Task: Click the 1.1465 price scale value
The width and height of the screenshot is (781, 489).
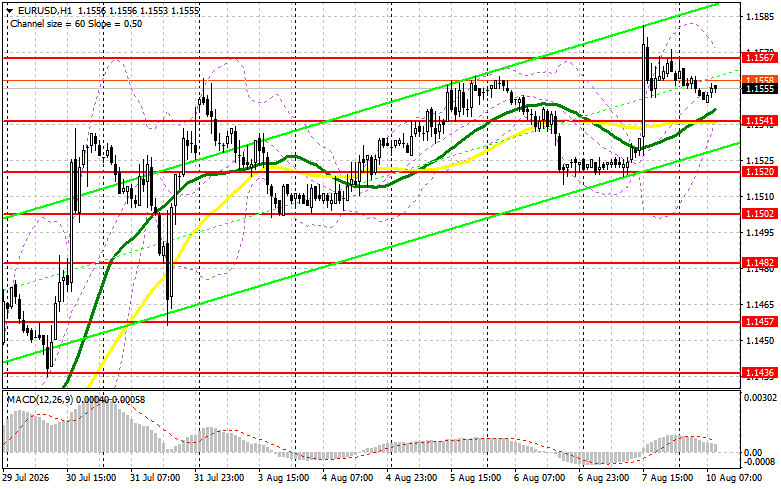Action: (761, 305)
